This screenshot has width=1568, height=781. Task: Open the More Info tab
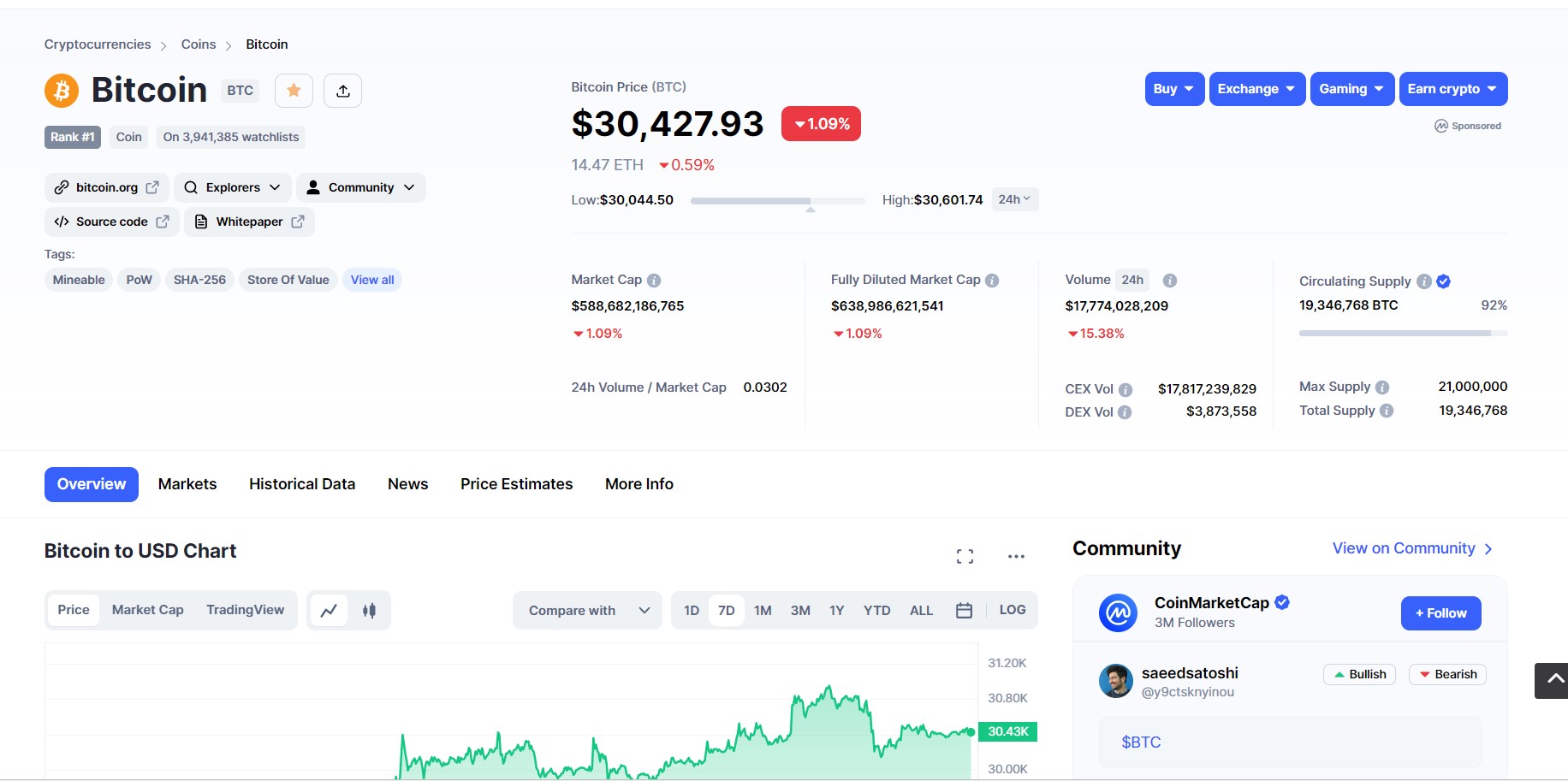639,484
